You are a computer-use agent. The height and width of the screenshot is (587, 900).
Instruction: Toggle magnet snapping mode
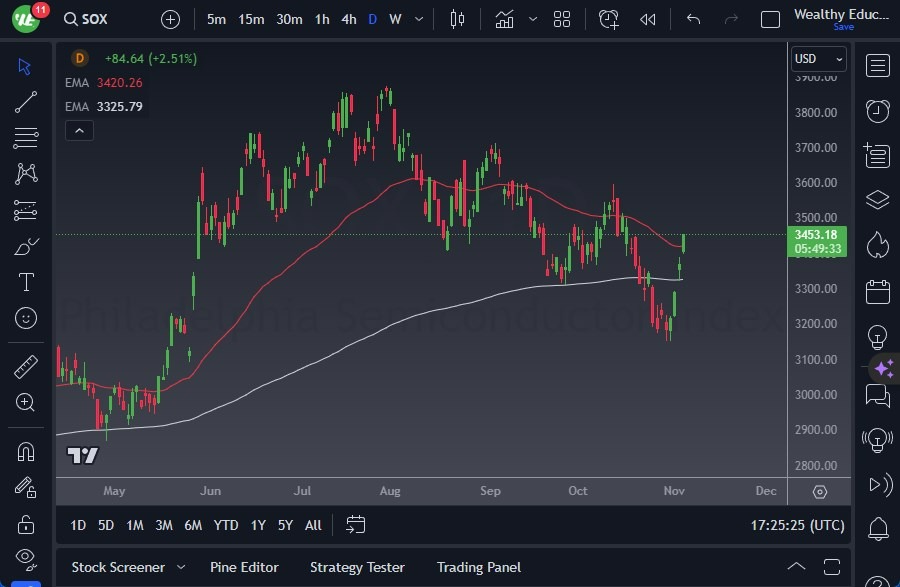(25, 451)
